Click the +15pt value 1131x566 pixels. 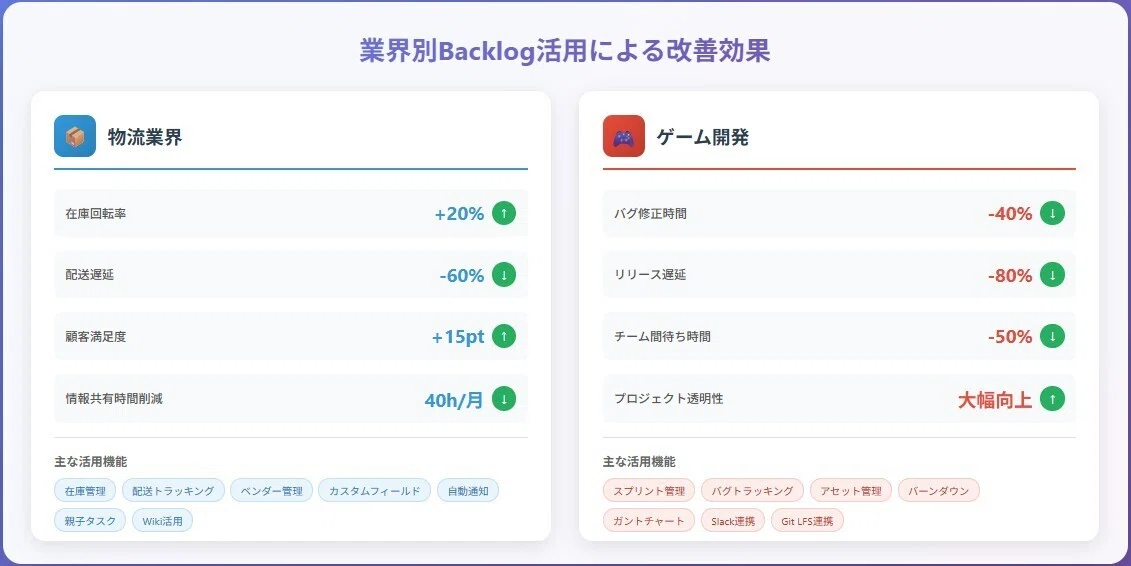pyautogui.click(x=458, y=337)
